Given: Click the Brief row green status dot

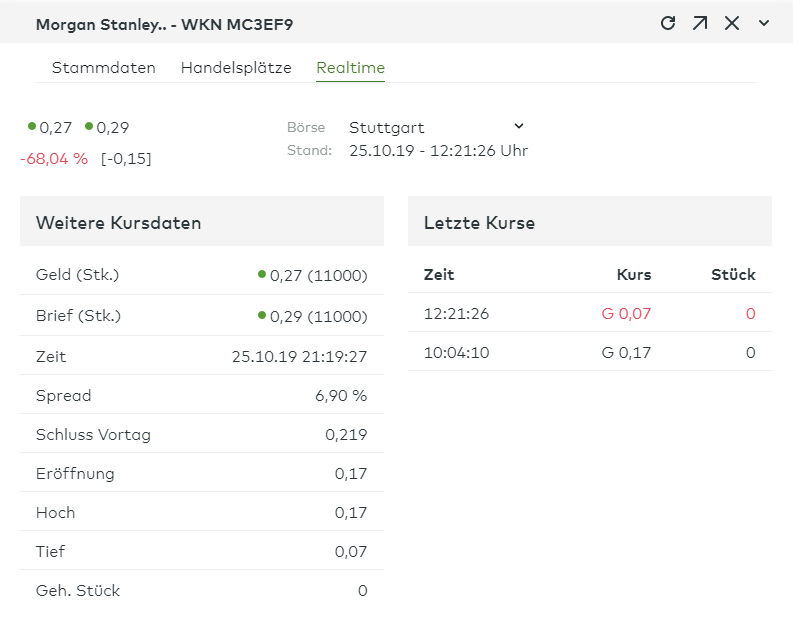Looking at the screenshot, I should pos(262,315).
